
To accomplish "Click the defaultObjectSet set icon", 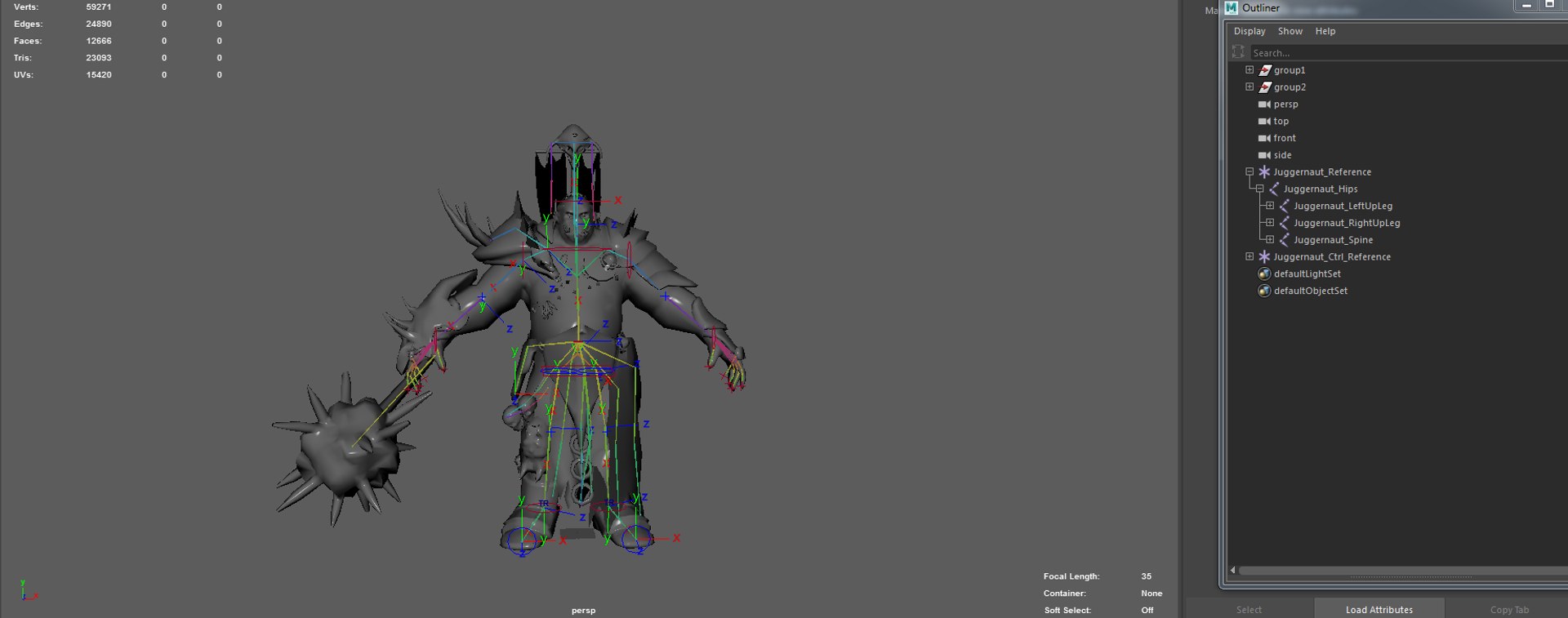I will click(x=1264, y=291).
